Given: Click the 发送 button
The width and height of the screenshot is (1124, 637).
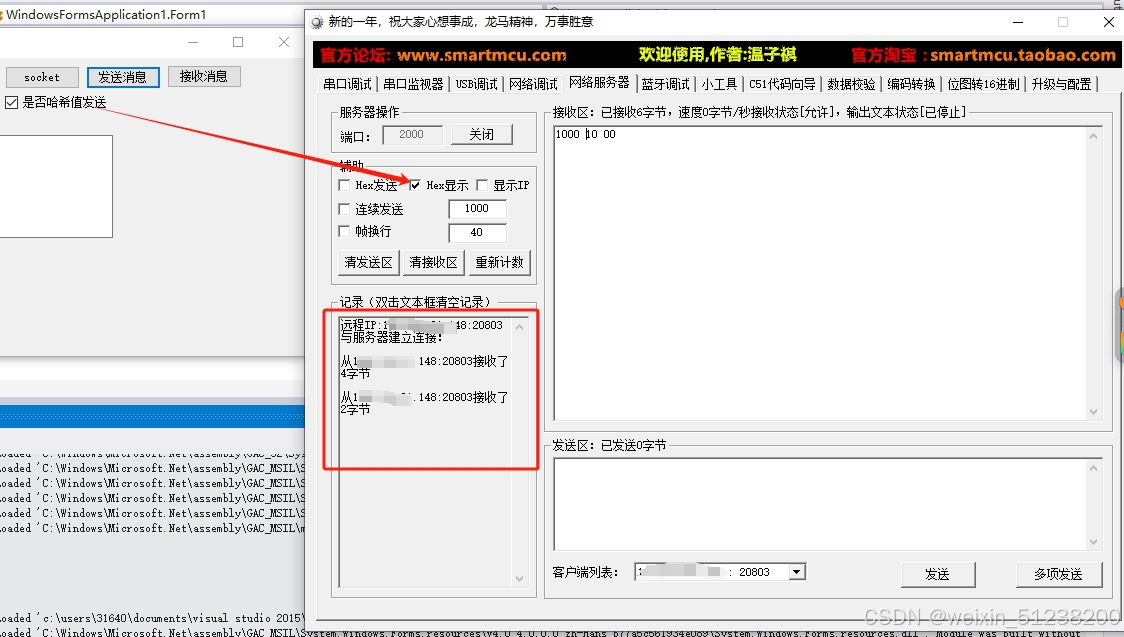Looking at the screenshot, I should pos(938,575).
